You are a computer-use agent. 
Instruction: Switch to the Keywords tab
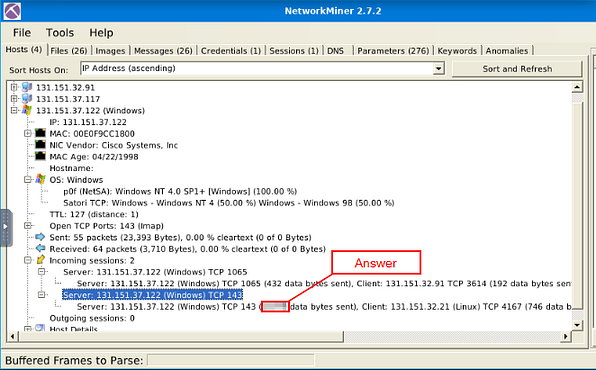457,51
